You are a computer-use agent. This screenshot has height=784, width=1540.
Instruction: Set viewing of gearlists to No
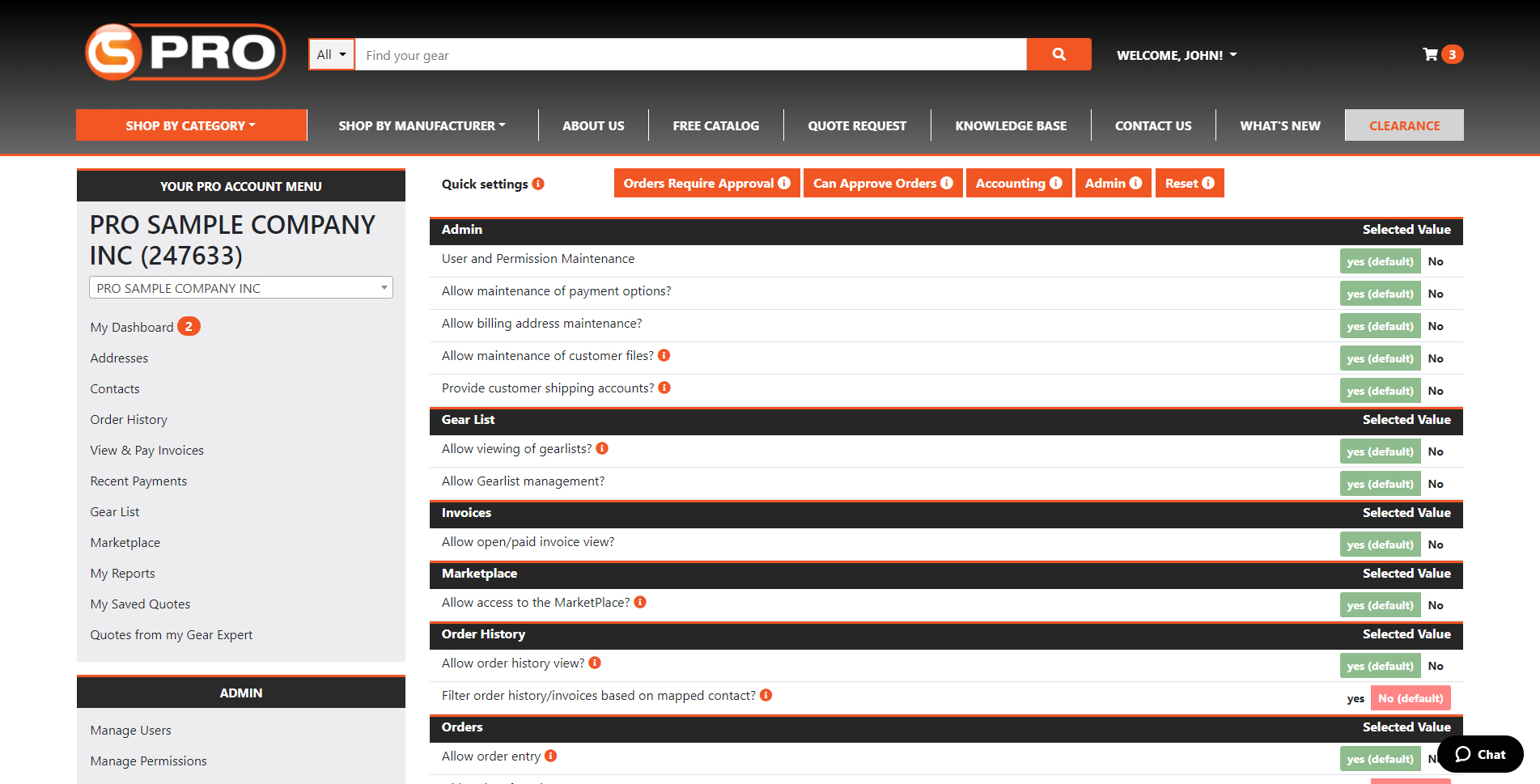point(1436,451)
